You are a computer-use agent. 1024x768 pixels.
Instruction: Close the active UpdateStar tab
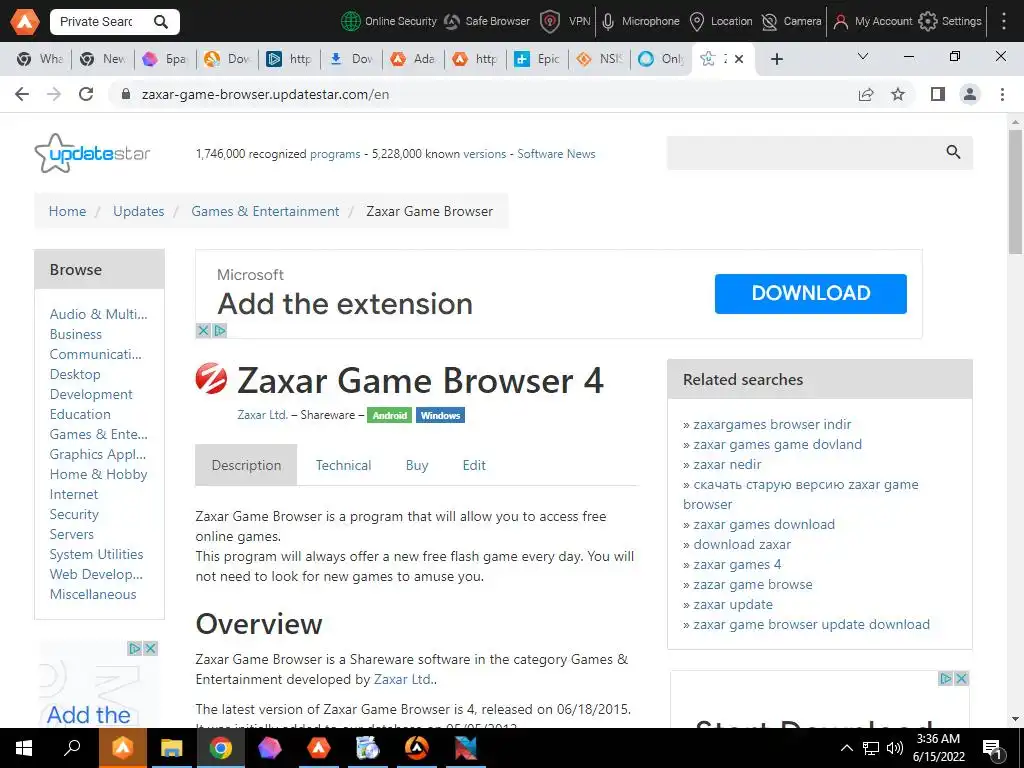pyautogui.click(x=739, y=59)
